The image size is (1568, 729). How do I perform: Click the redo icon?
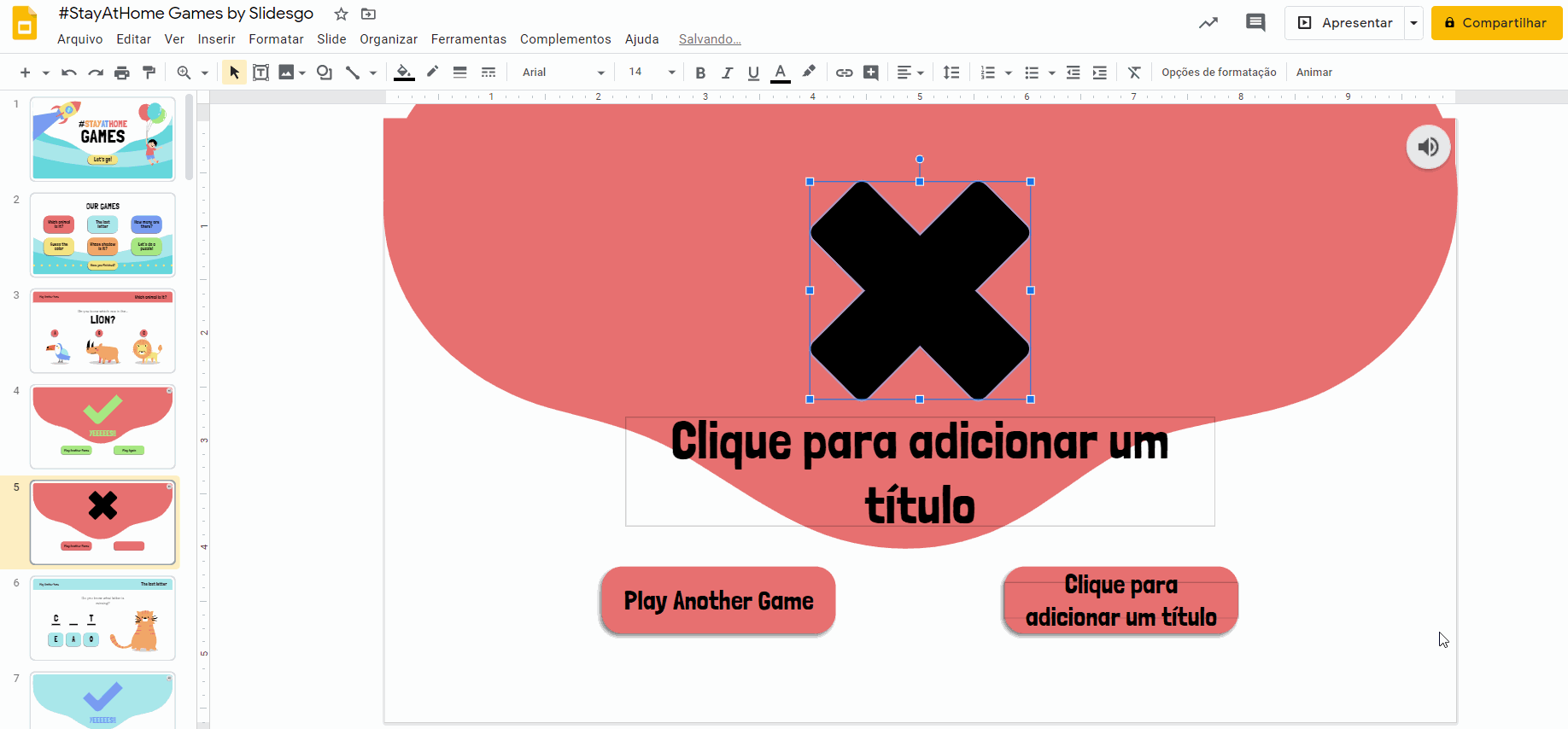click(x=96, y=73)
